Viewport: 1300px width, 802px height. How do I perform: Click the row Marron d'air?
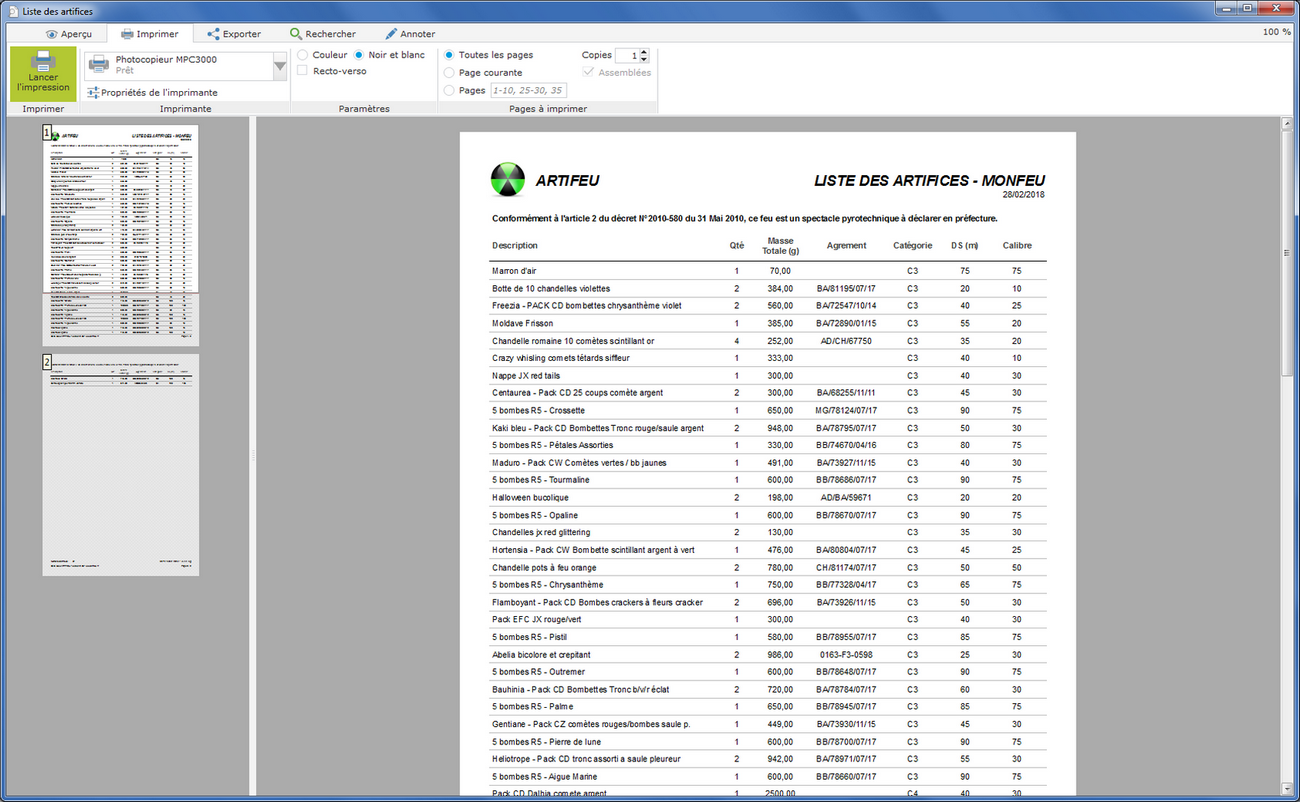pos(768,271)
